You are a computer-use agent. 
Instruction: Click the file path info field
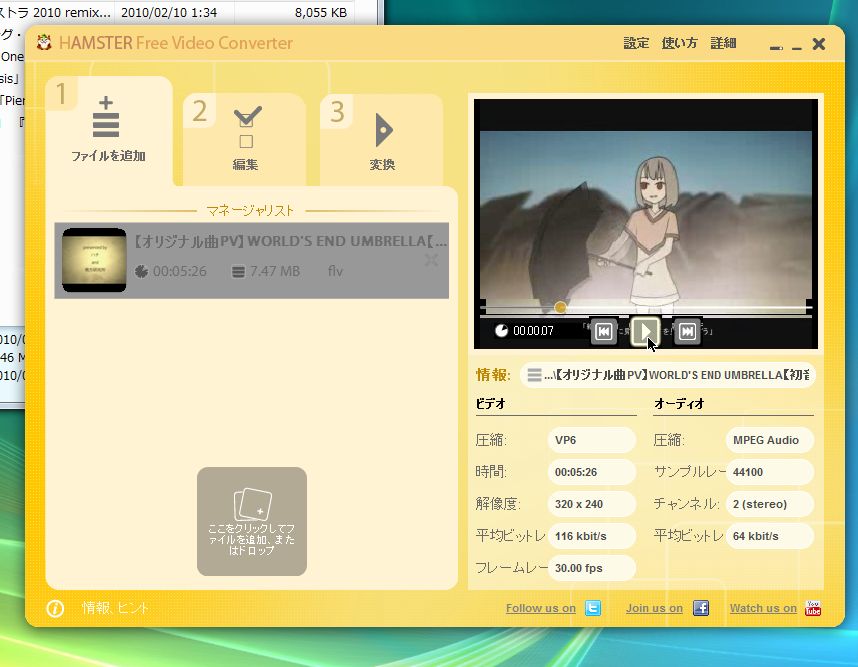(668, 375)
